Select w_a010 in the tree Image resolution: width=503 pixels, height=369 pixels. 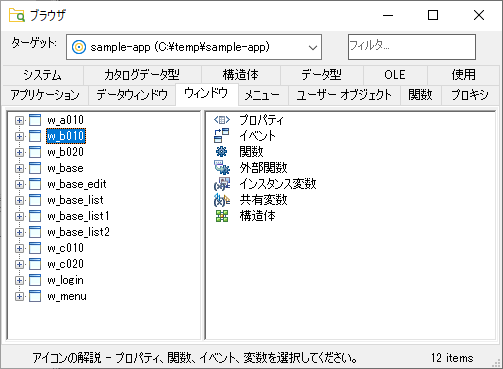coord(65,120)
